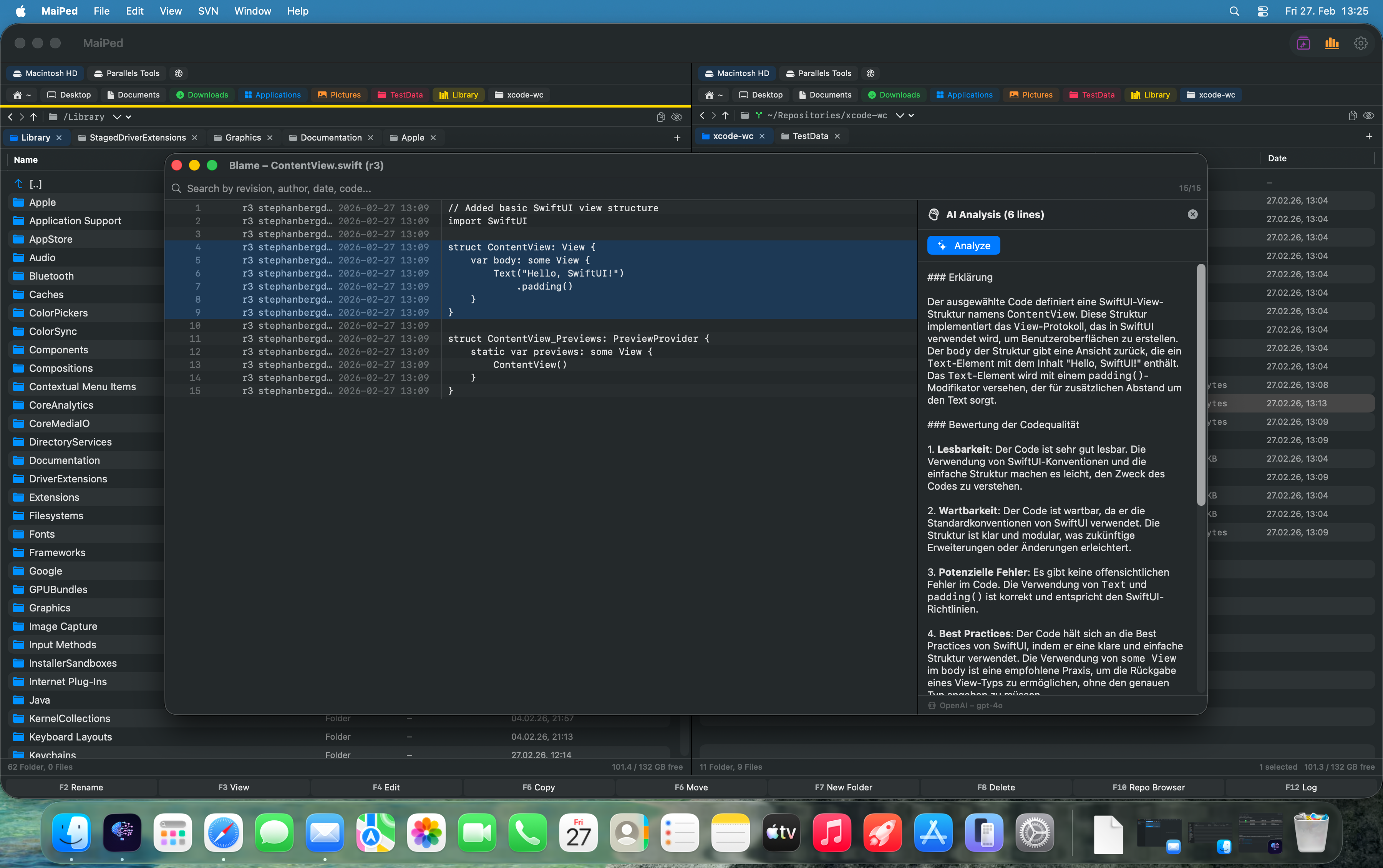Click the Analyze button in AI Analysis panel
1383x868 pixels.
[963, 245]
